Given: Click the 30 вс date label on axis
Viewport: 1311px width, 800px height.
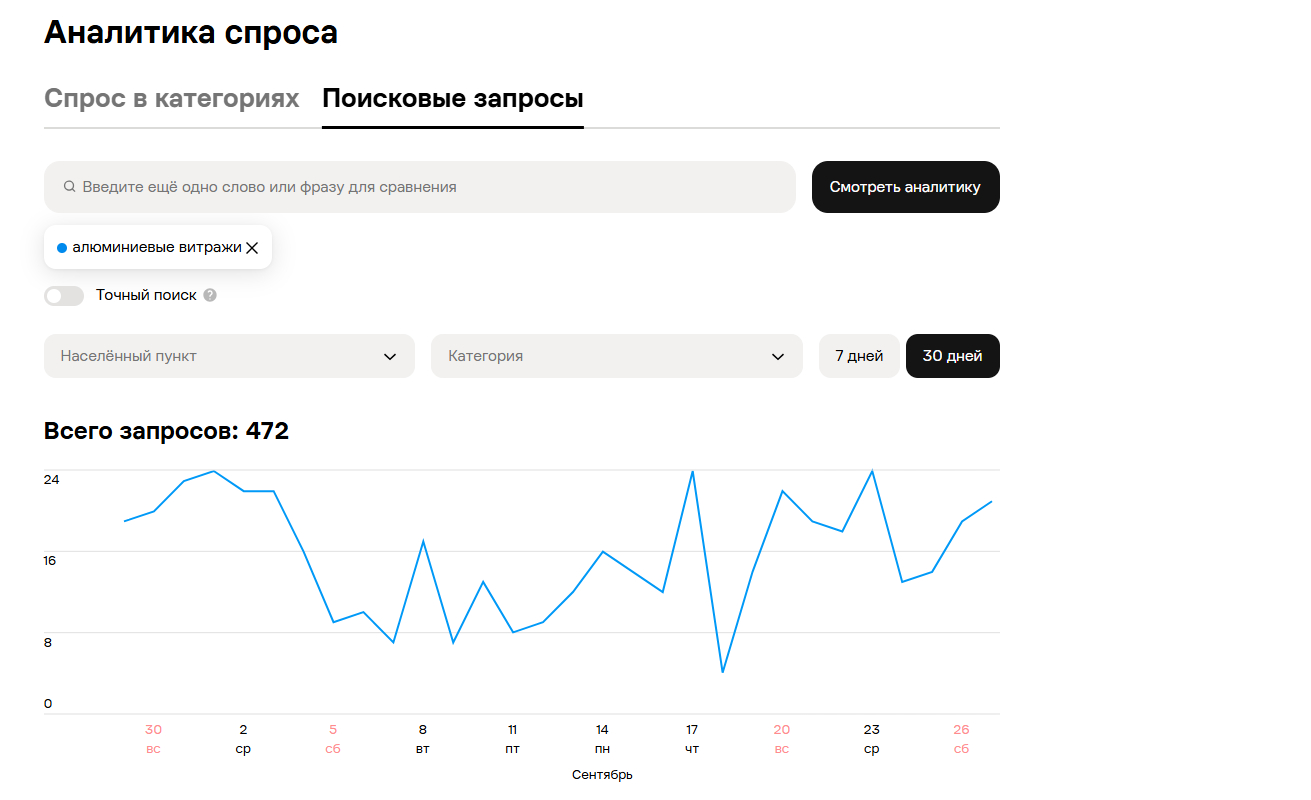Looking at the screenshot, I should (x=153, y=739).
